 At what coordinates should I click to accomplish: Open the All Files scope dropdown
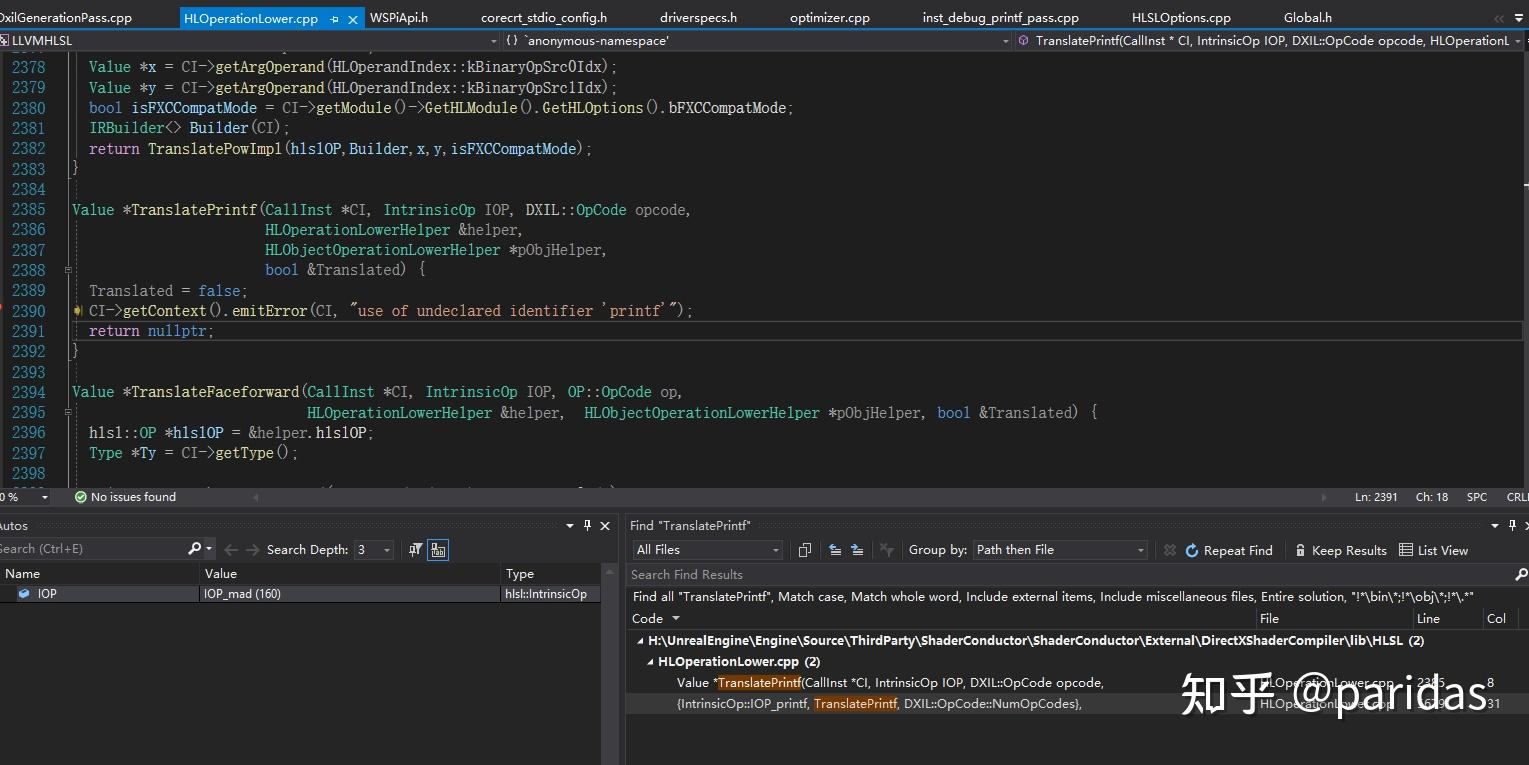tap(708, 550)
